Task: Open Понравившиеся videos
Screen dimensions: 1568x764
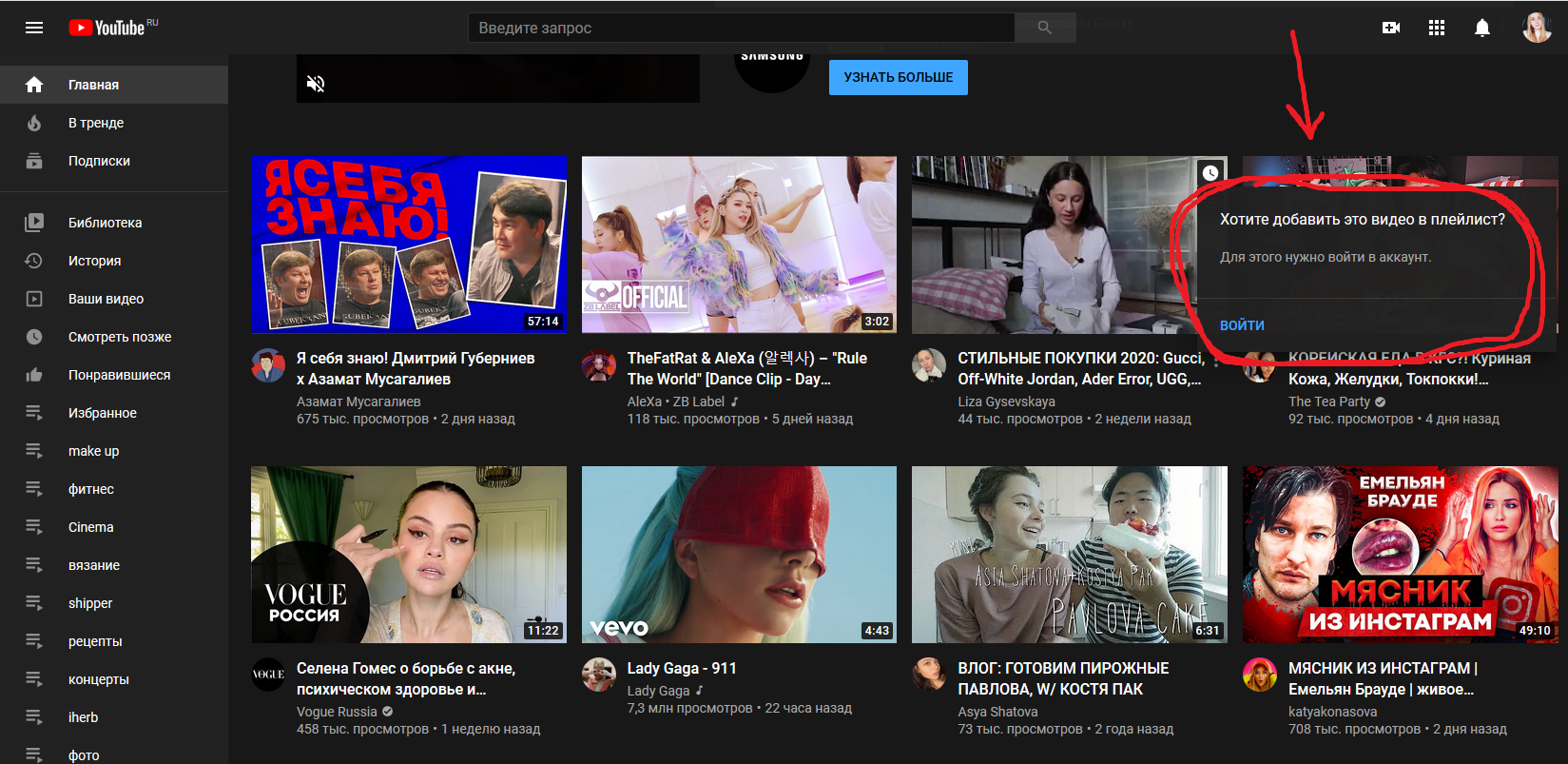Action: 114,375
